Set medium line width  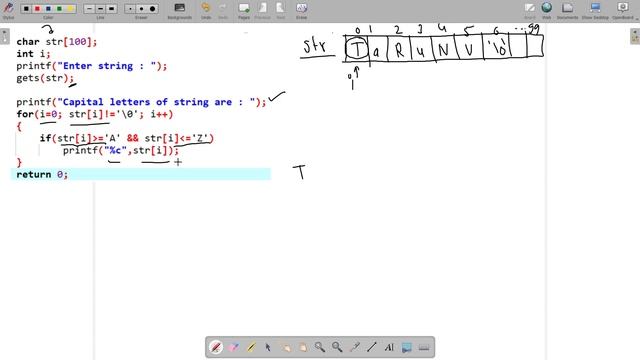pyautogui.click(x=100, y=9)
